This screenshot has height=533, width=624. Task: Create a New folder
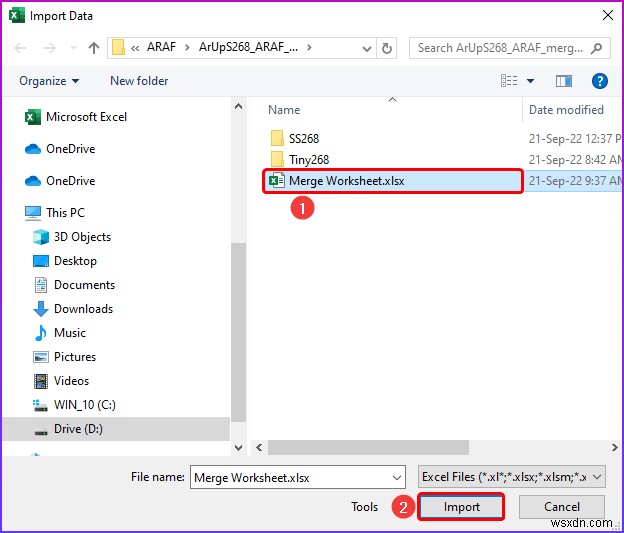tap(139, 81)
